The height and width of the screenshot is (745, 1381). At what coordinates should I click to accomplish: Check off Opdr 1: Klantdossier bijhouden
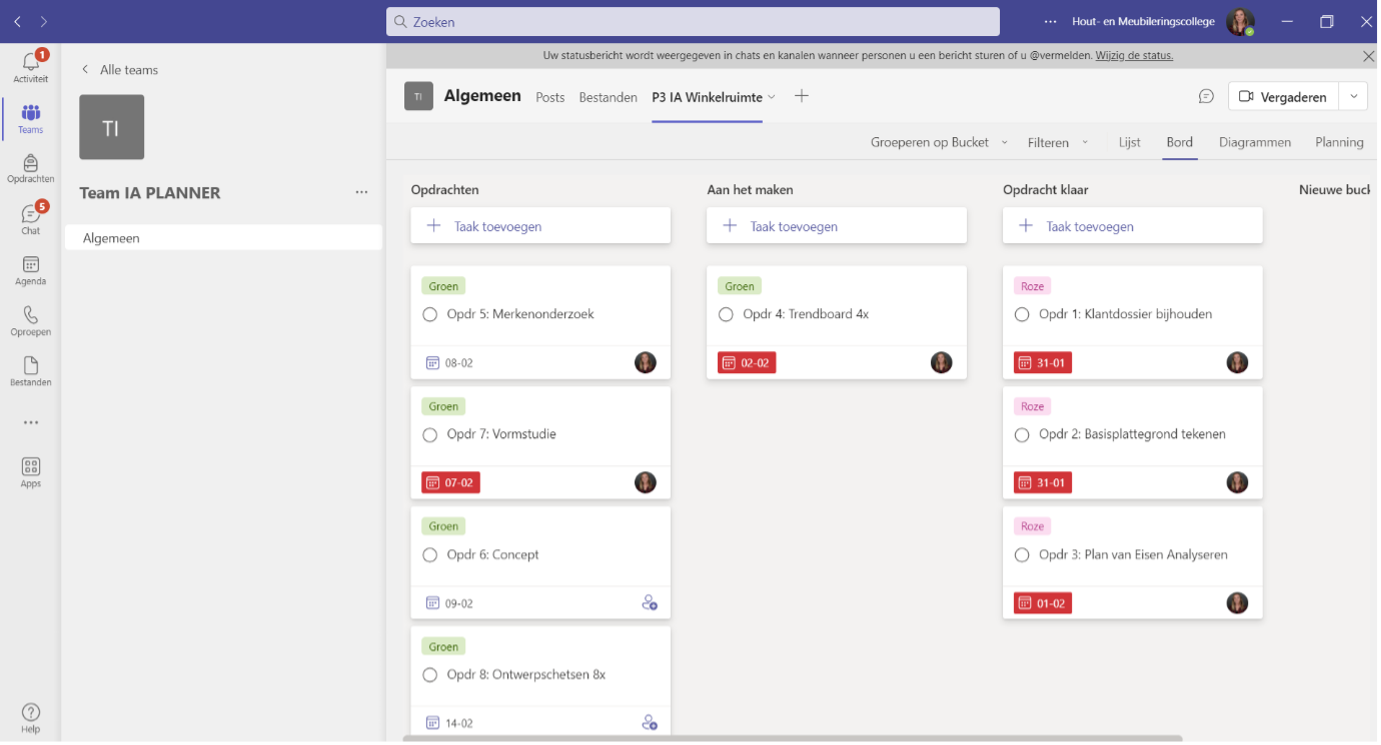tap(1022, 314)
